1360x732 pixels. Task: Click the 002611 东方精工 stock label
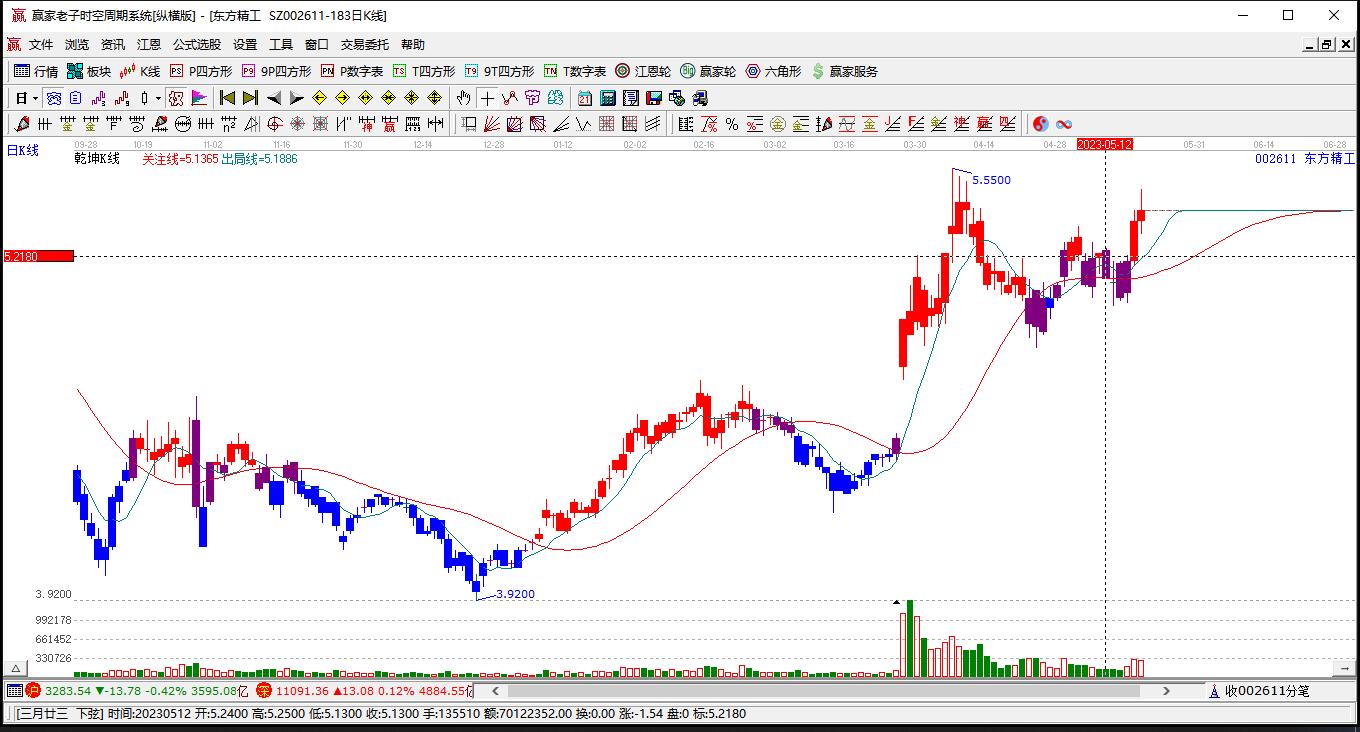click(x=1305, y=159)
